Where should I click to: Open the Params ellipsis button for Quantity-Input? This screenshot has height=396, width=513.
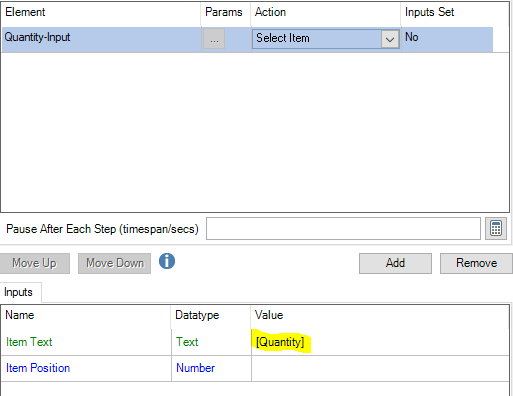[214, 39]
